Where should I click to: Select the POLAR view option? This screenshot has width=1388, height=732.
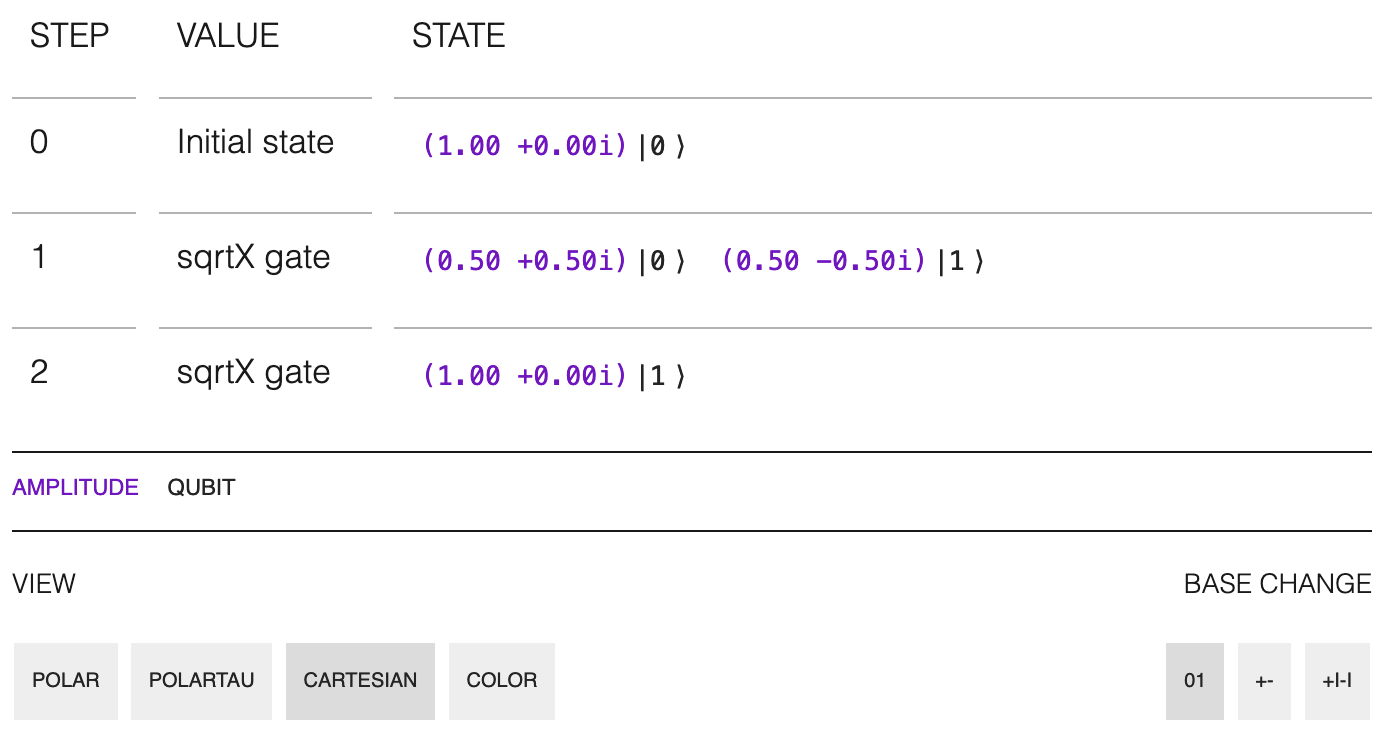click(x=66, y=681)
